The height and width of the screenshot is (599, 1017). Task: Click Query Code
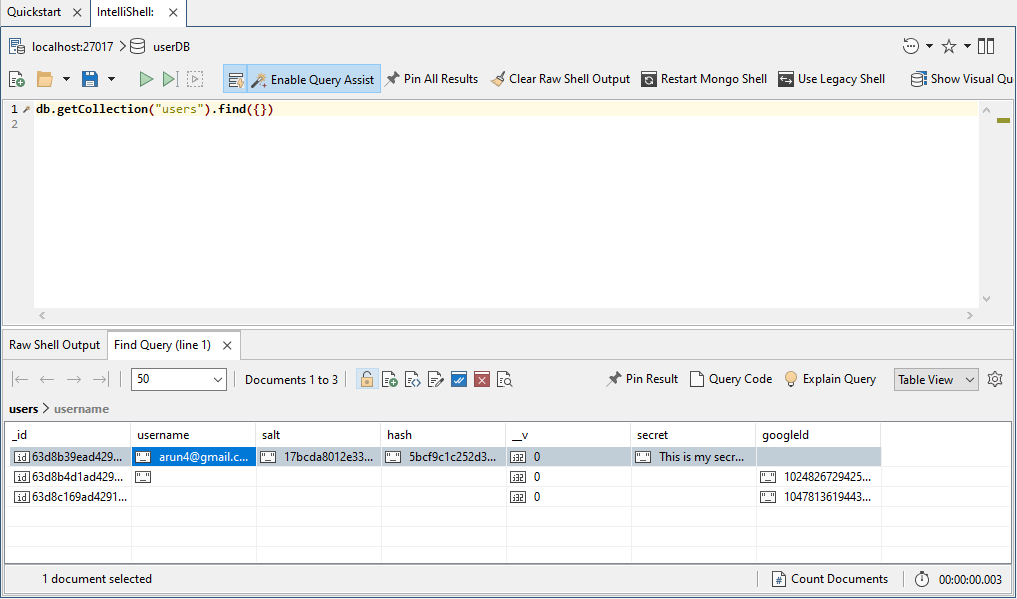[731, 379]
